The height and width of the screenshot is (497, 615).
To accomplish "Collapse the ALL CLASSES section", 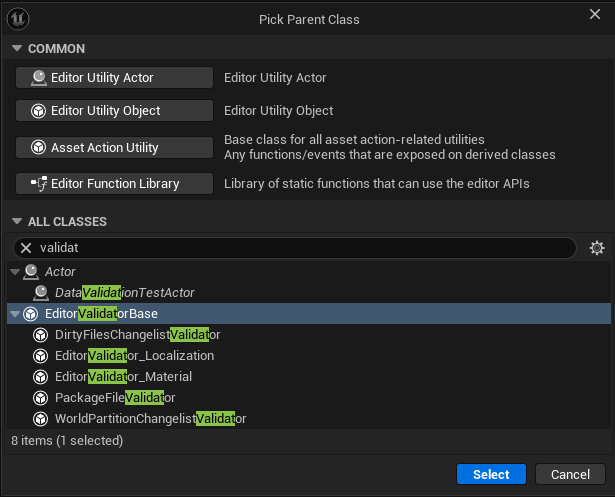I will pos(16,221).
